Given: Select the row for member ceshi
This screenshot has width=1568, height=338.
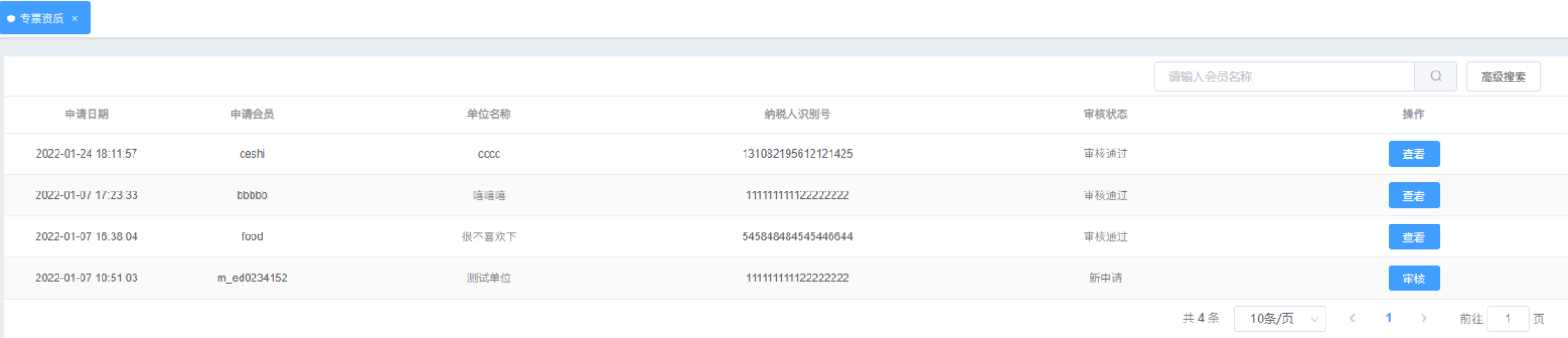Looking at the screenshot, I should (x=786, y=154).
